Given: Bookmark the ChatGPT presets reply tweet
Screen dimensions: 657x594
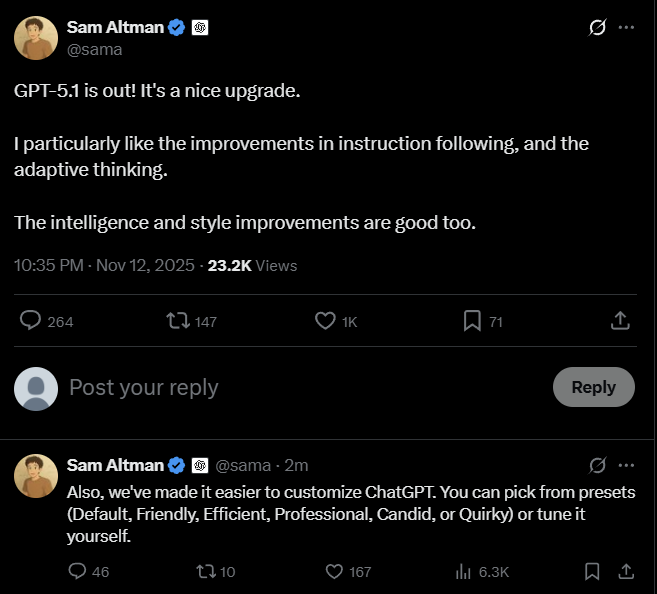Looking at the screenshot, I should click(x=592, y=571).
